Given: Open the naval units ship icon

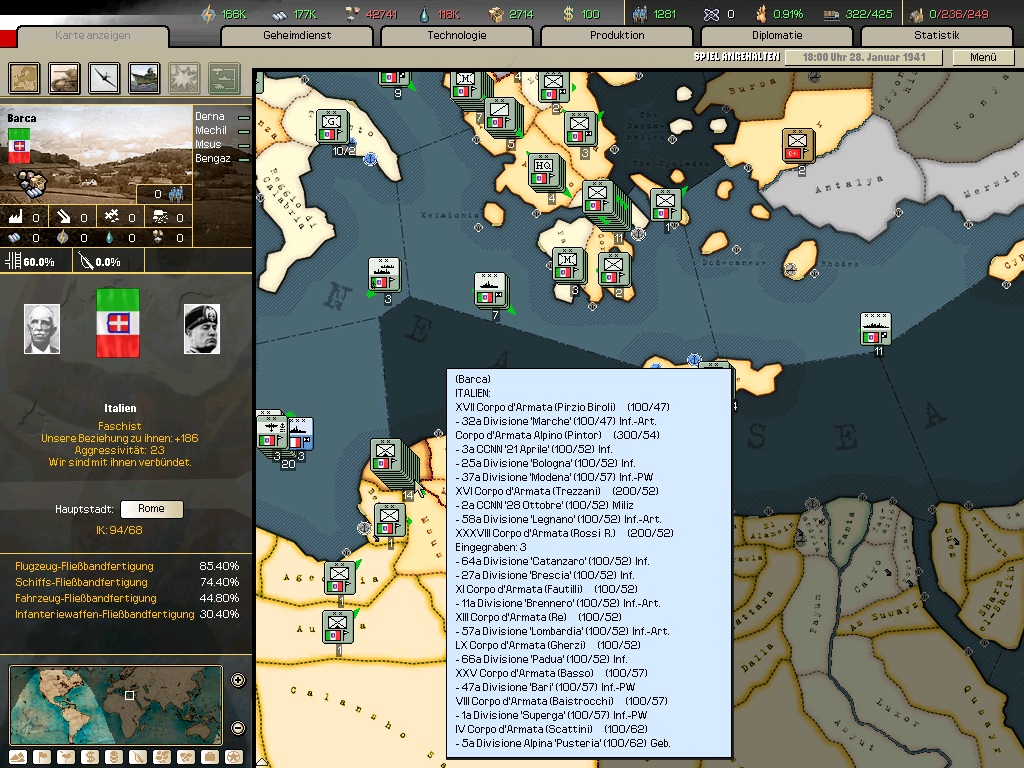Looking at the screenshot, I should click(x=145, y=77).
